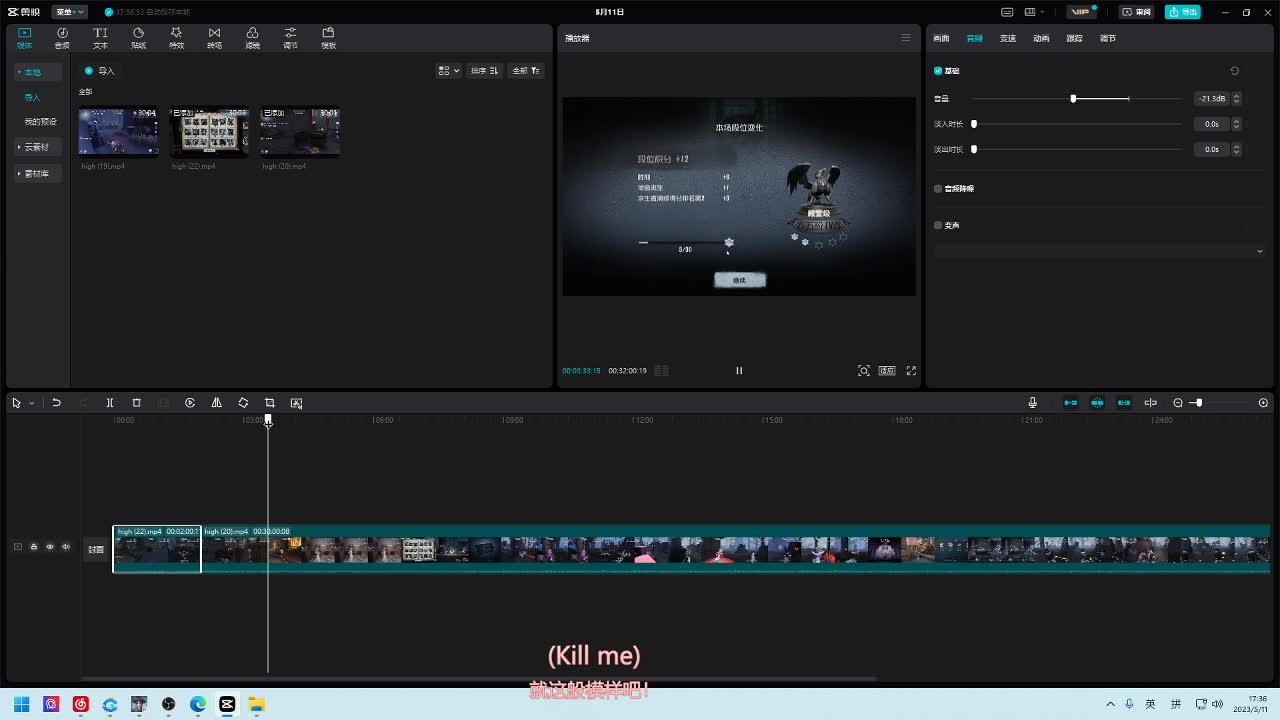Open the 贴纸 (Stickers) tab

138,38
